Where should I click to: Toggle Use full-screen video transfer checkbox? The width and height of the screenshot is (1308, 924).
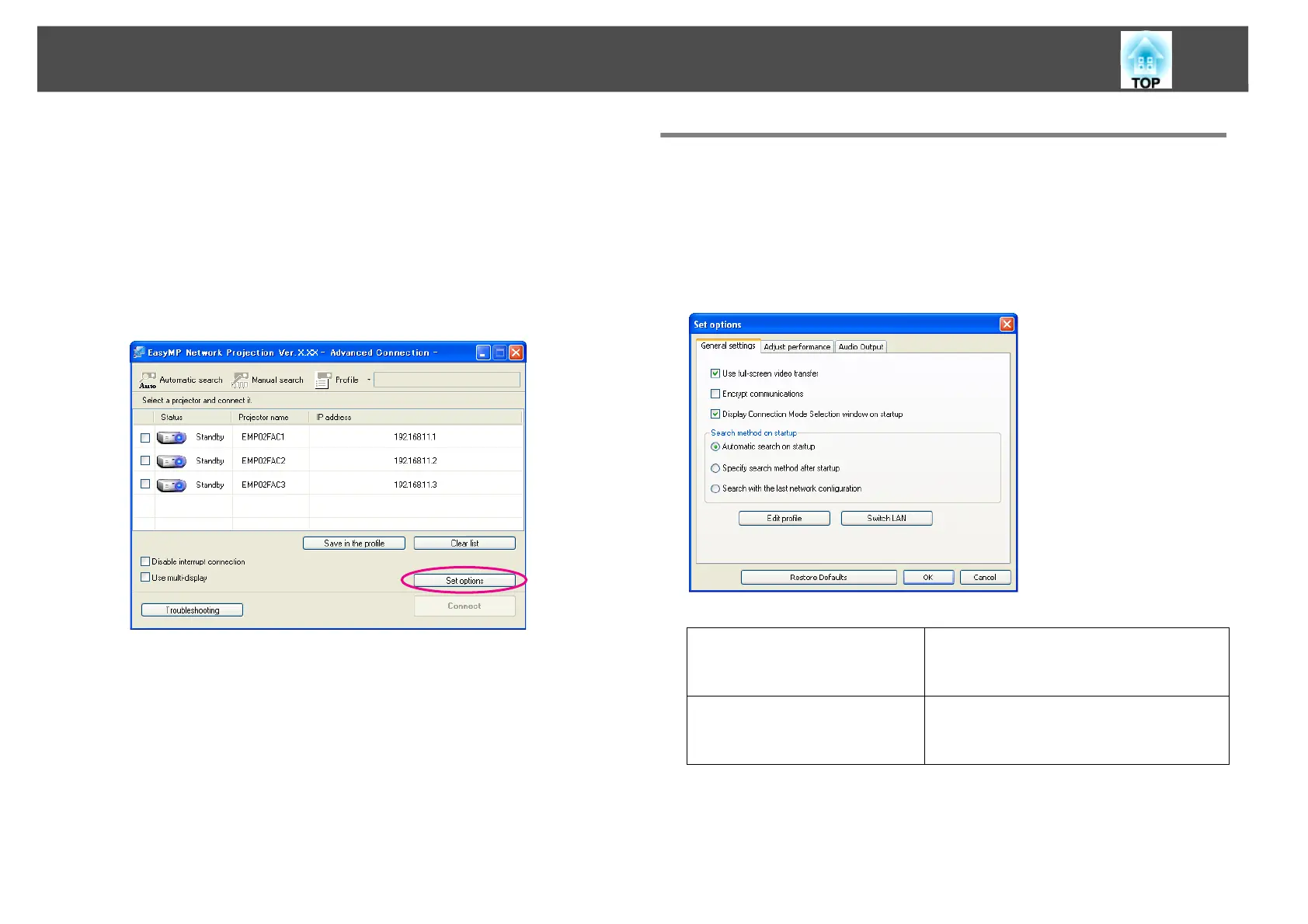(715, 373)
